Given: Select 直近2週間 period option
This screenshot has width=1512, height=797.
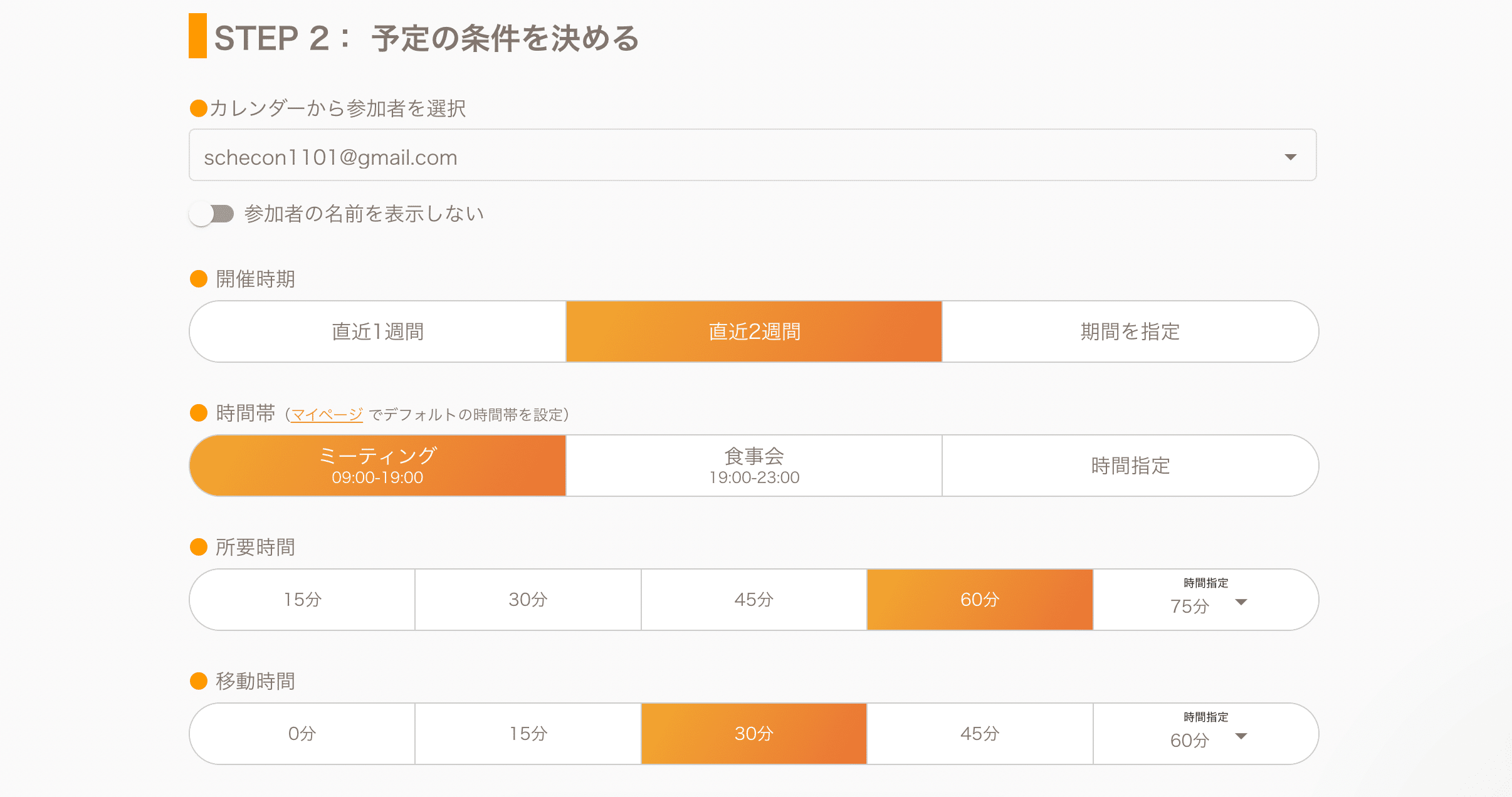Looking at the screenshot, I should pyautogui.click(x=754, y=331).
